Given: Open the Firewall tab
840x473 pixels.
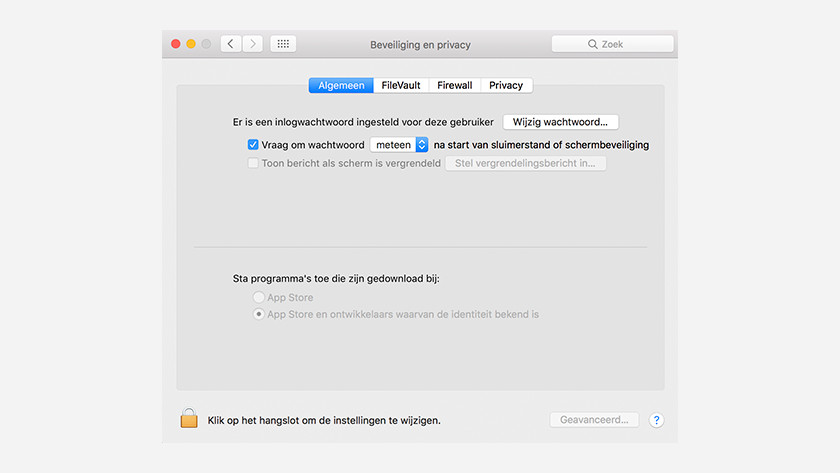Looking at the screenshot, I should tap(455, 85).
